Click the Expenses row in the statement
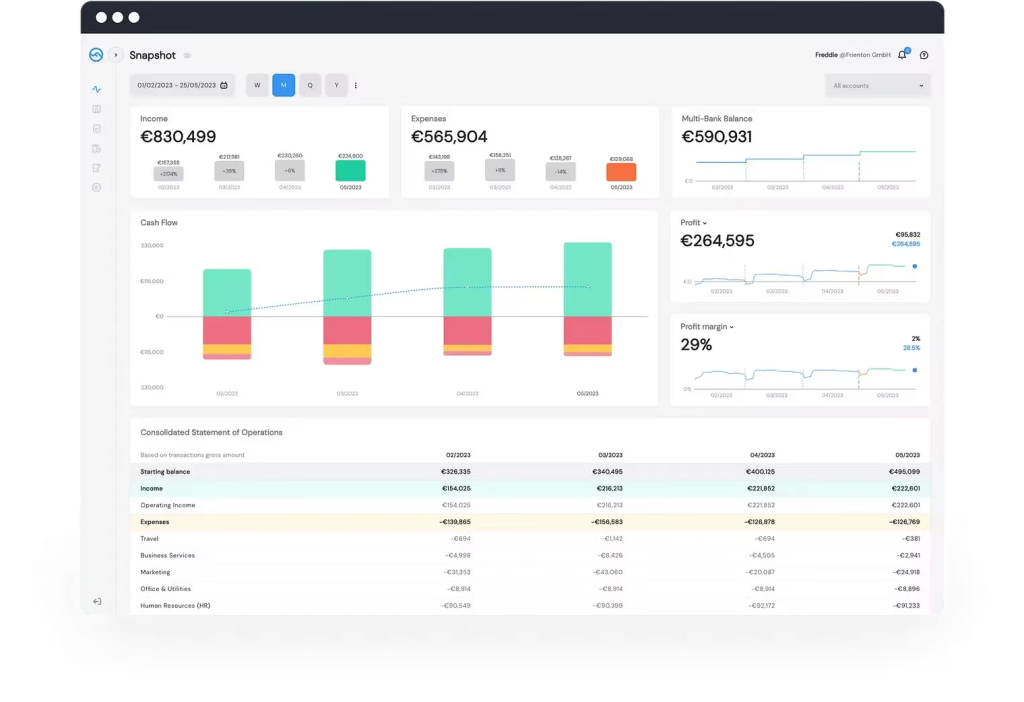1024x702 pixels. pyautogui.click(x=155, y=522)
